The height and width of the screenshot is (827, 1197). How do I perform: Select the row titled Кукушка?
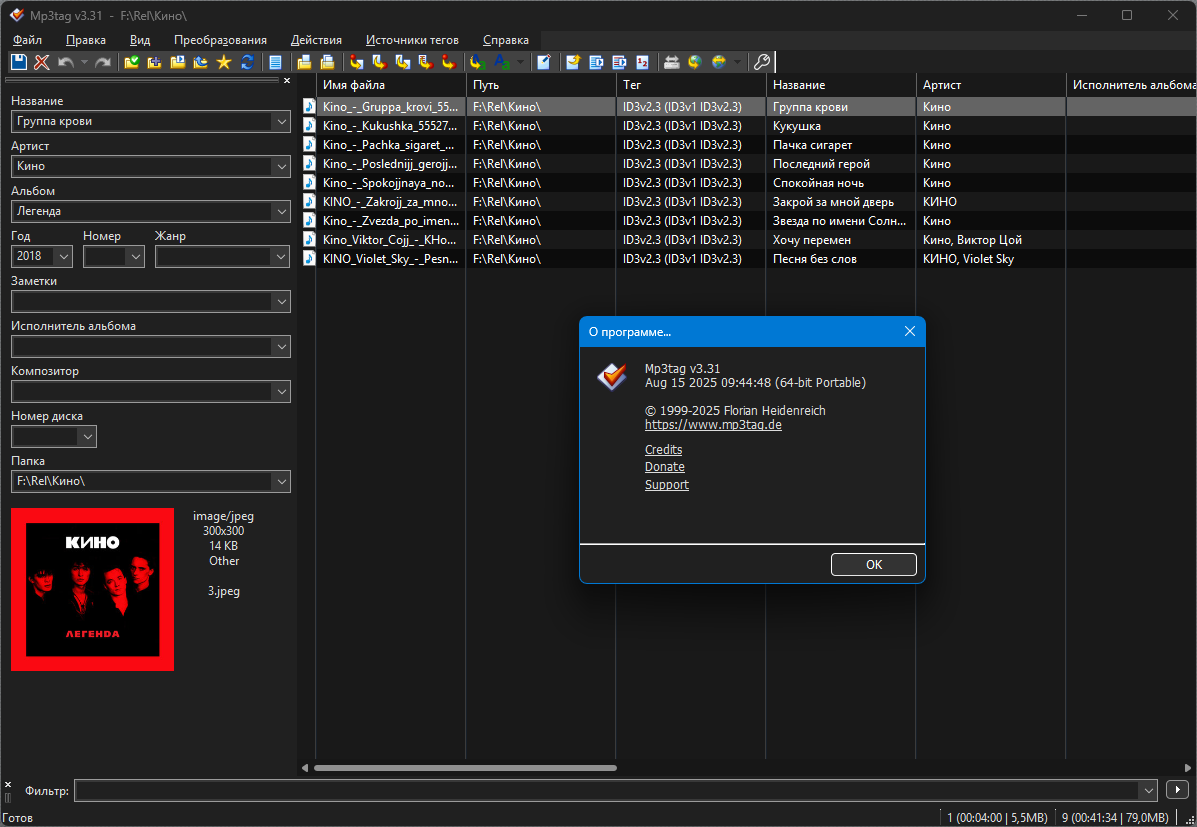(x=750, y=126)
